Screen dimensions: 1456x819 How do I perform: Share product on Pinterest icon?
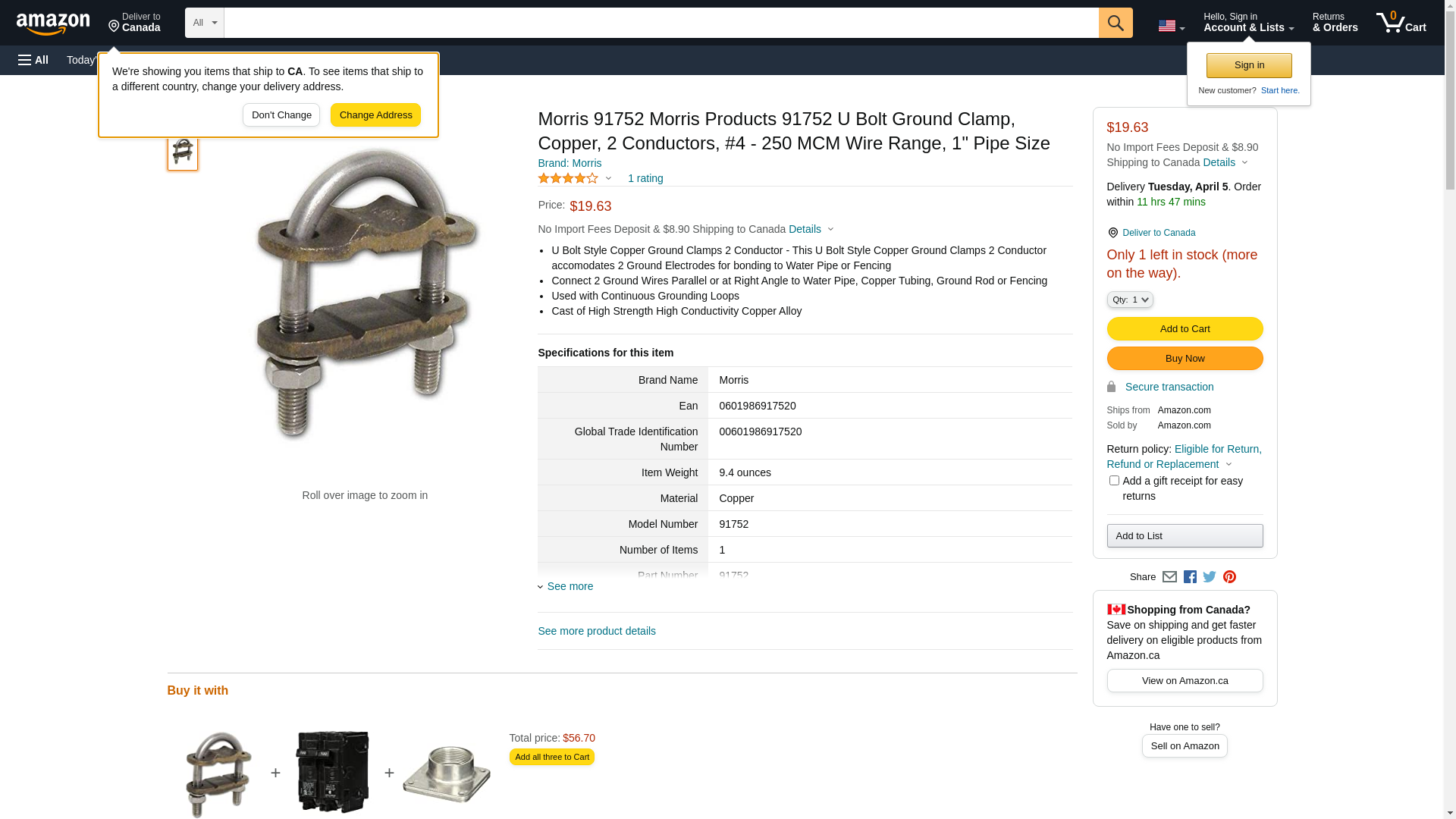(1229, 577)
